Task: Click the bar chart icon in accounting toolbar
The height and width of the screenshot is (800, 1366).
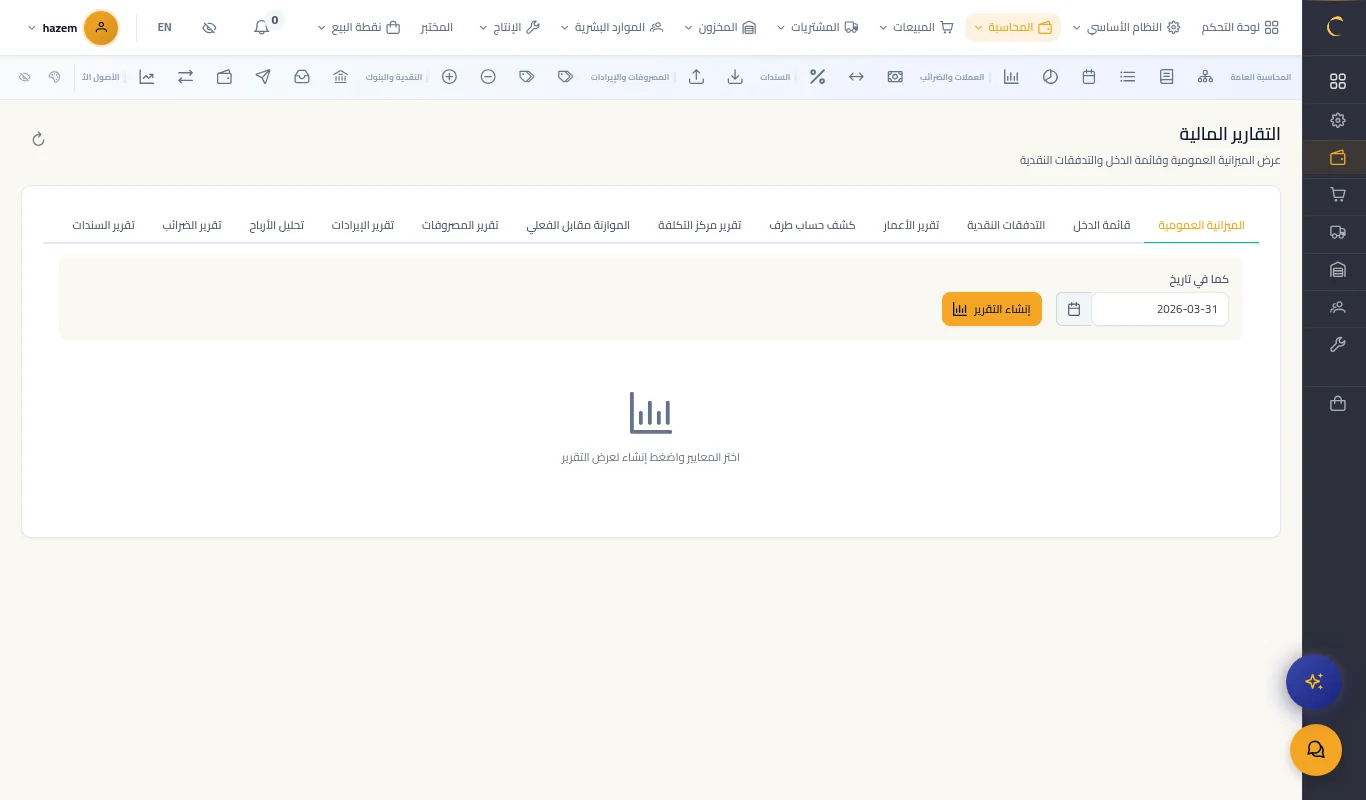Action: tap(1011, 76)
